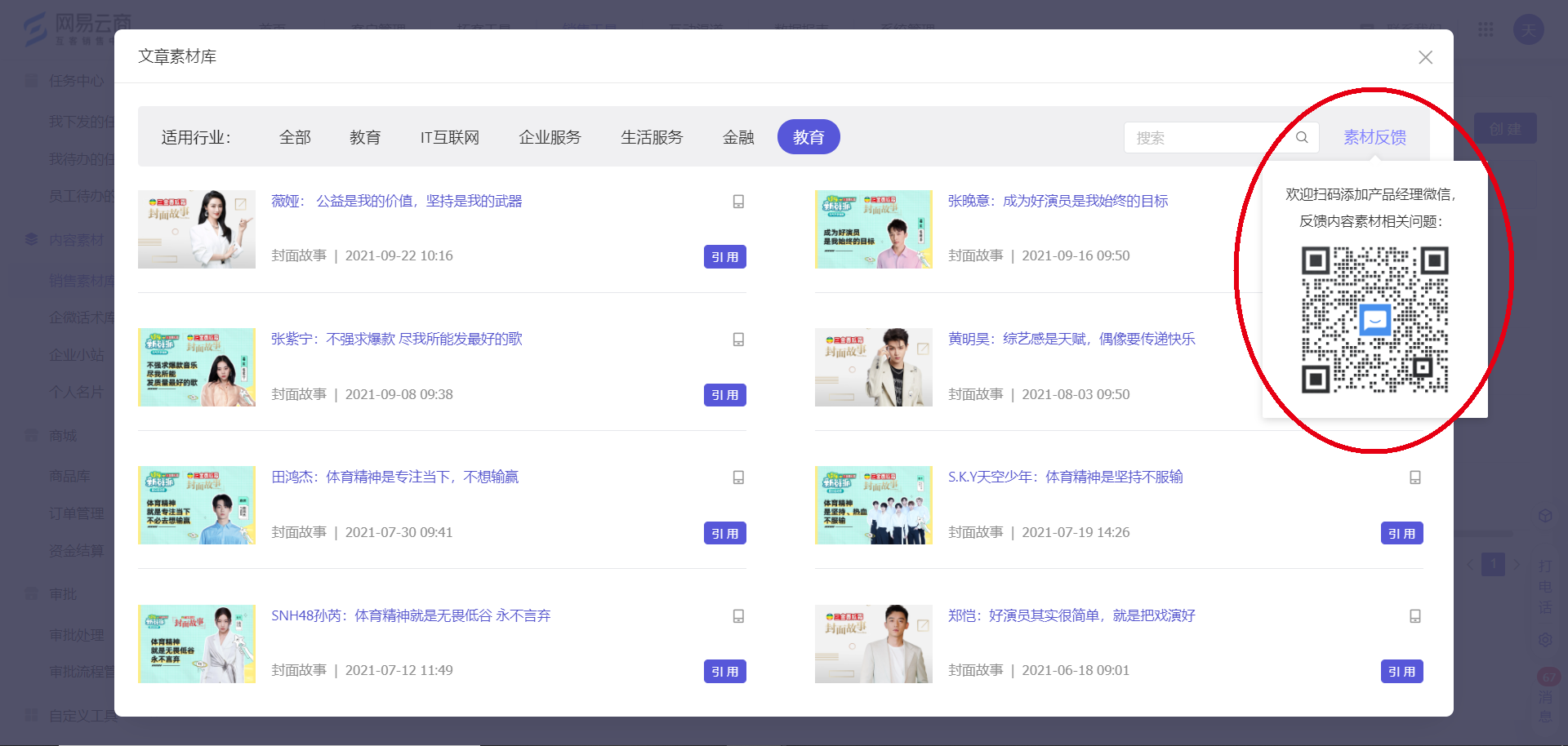Click the 创建 button behind the dialog
1568x746 pixels.
coord(1505,129)
